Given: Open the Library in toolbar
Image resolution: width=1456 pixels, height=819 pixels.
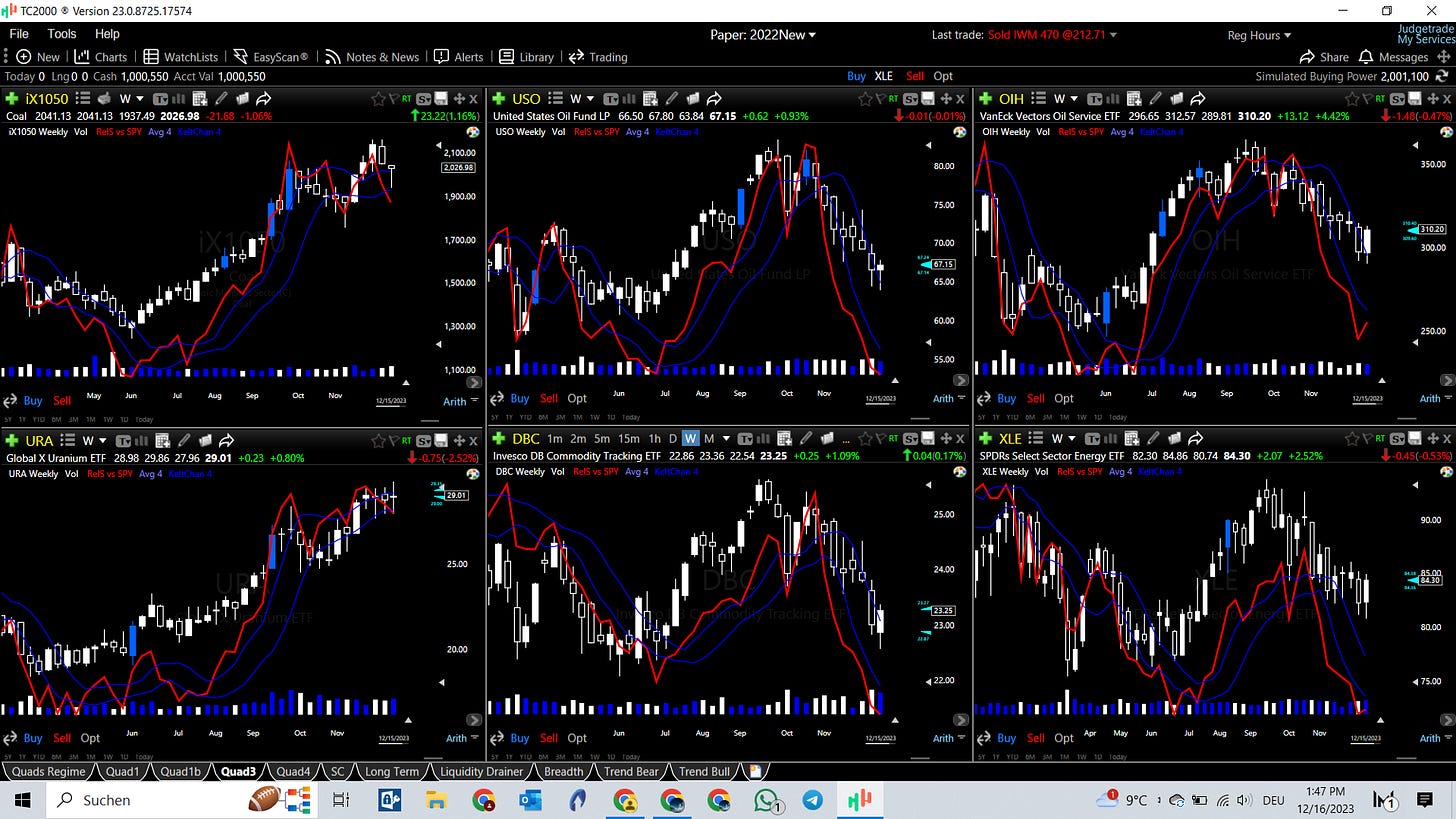Looking at the screenshot, I should (x=526, y=57).
